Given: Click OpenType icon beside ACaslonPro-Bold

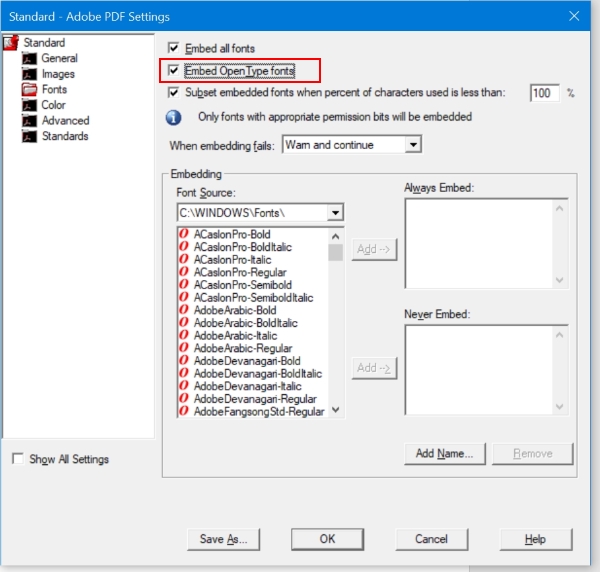Looking at the screenshot, I should point(184,234).
